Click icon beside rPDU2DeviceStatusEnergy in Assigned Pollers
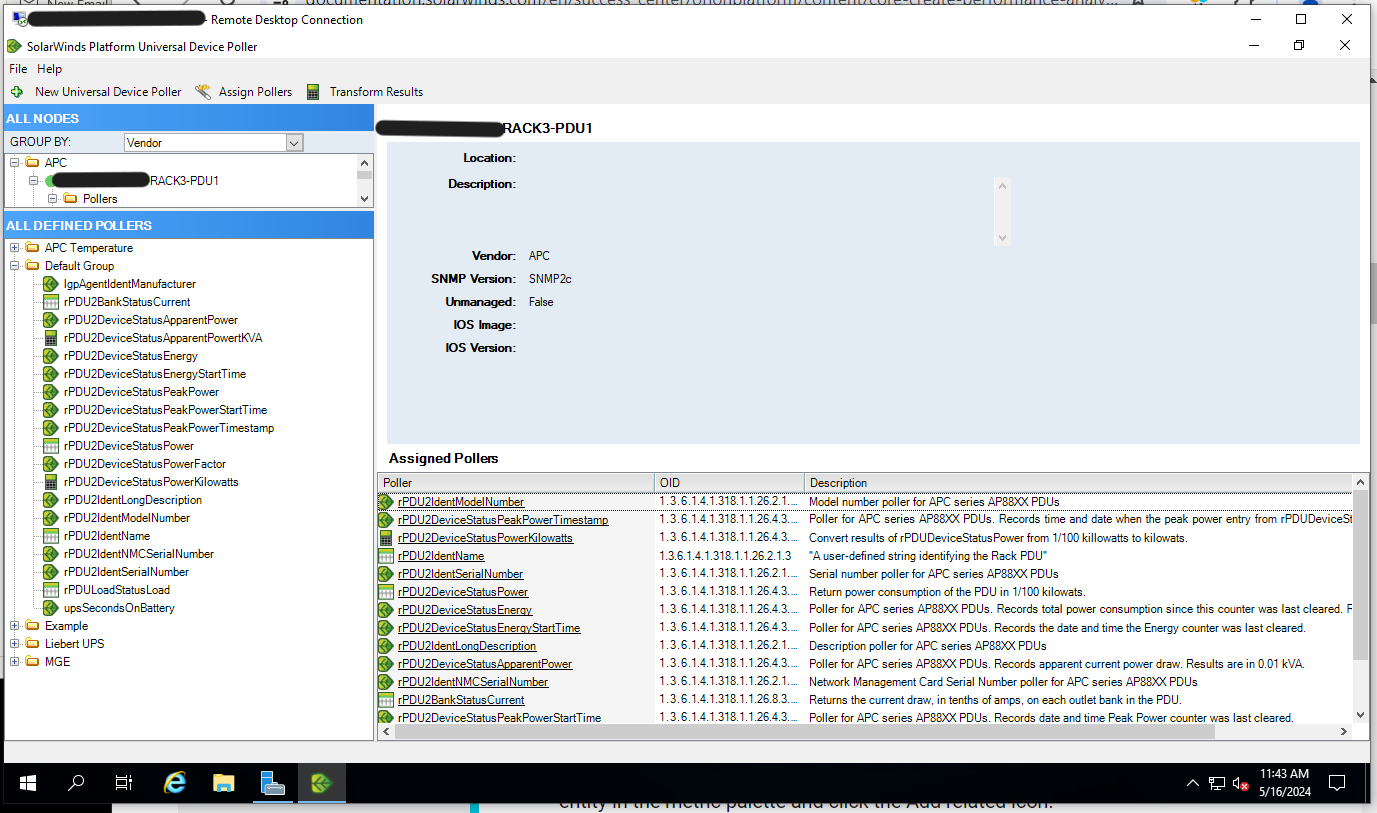Screen dimensions: 1377x813 (386, 610)
